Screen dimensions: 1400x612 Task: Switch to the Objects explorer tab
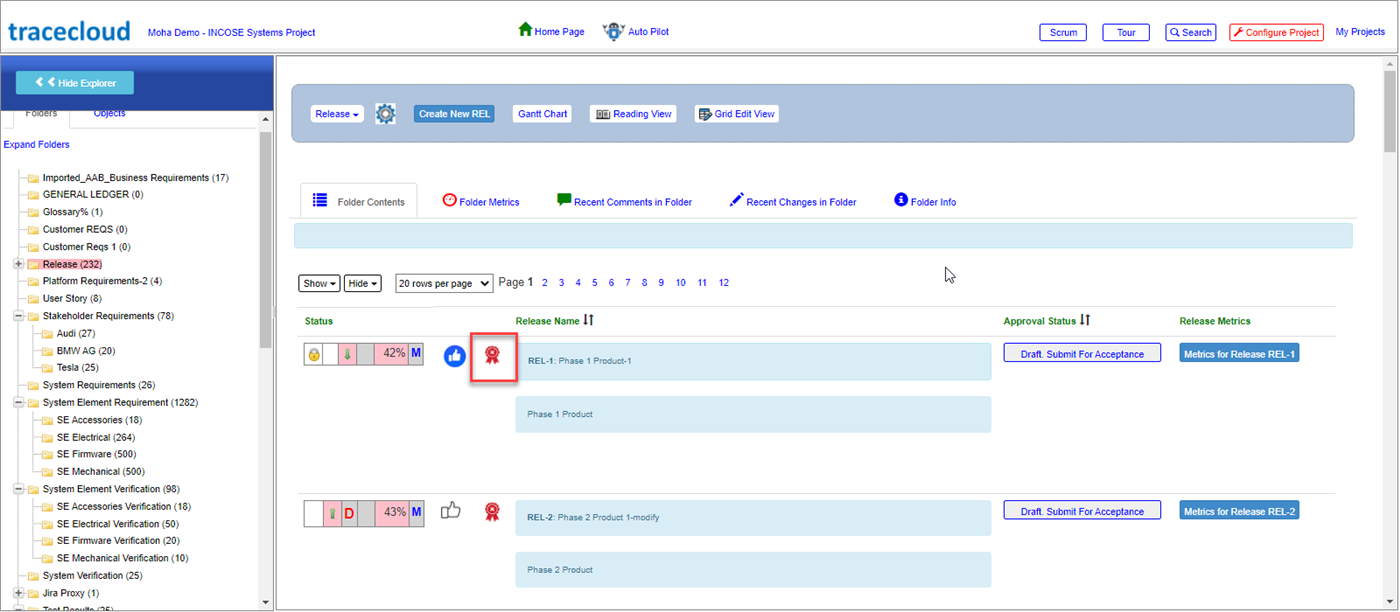pyautogui.click(x=110, y=113)
